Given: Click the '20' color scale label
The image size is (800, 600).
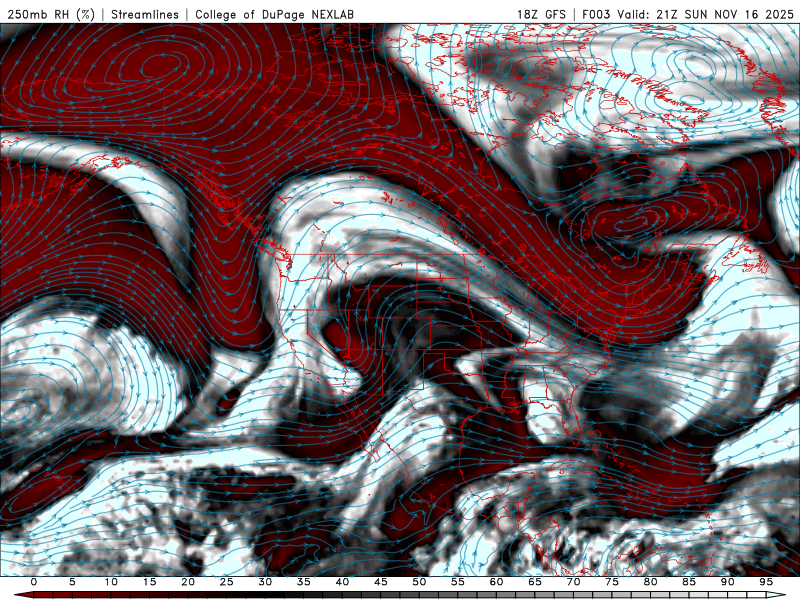Looking at the screenshot, I should tap(188, 582).
